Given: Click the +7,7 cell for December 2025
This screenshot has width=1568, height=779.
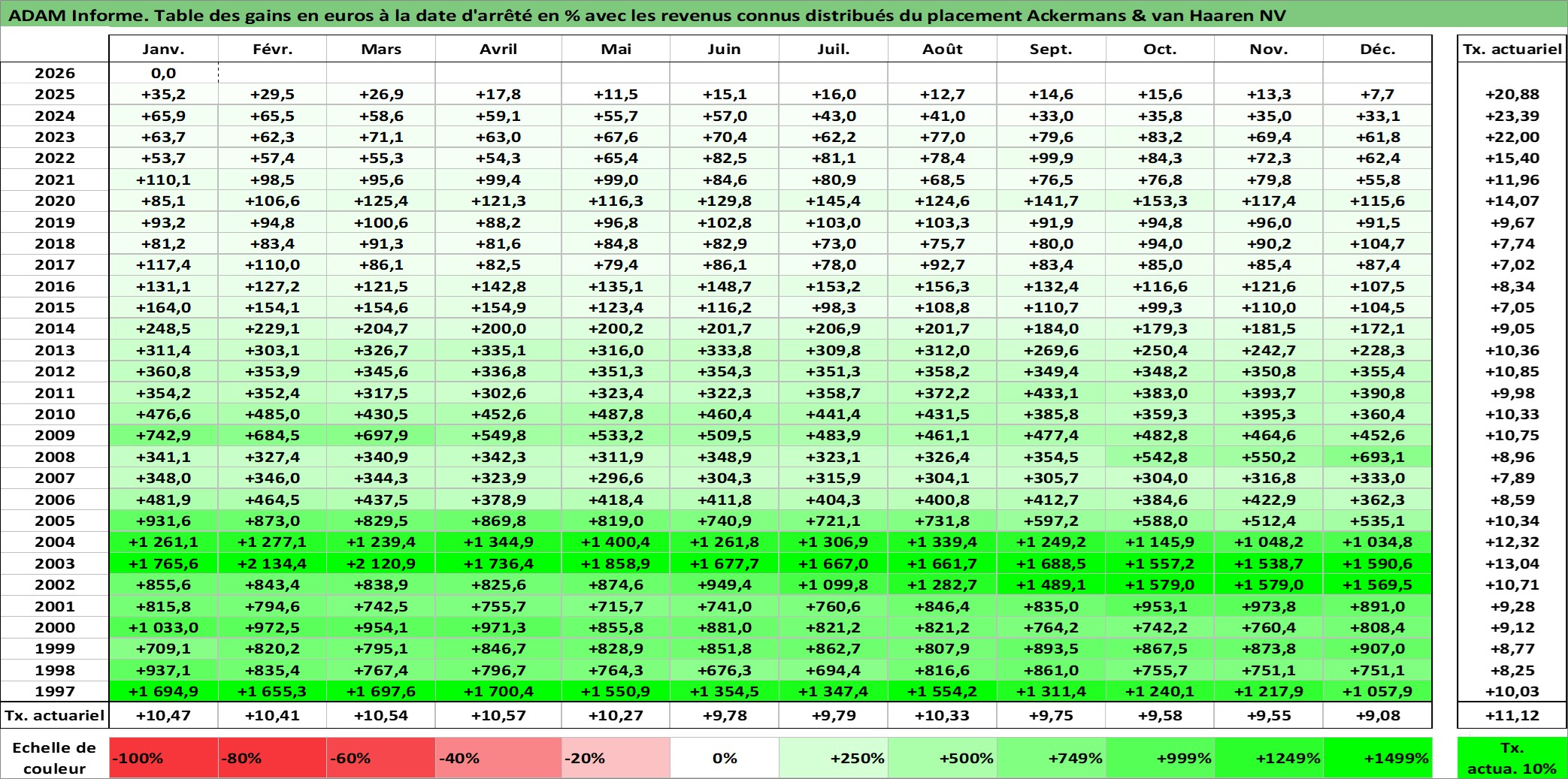Looking at the screenshot, I should 1378,94.
